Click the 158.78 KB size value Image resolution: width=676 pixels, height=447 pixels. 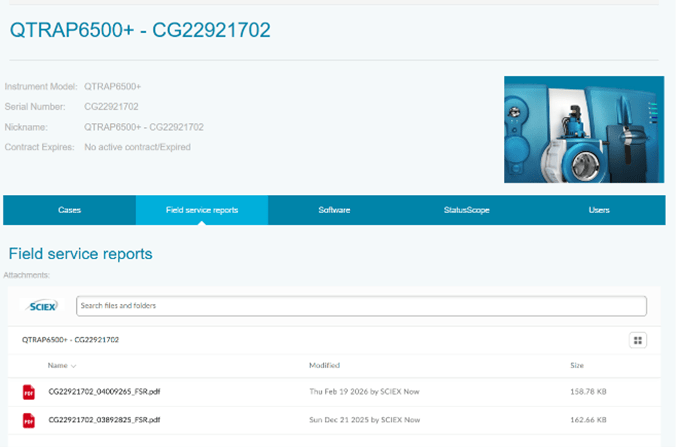[588, 391]
